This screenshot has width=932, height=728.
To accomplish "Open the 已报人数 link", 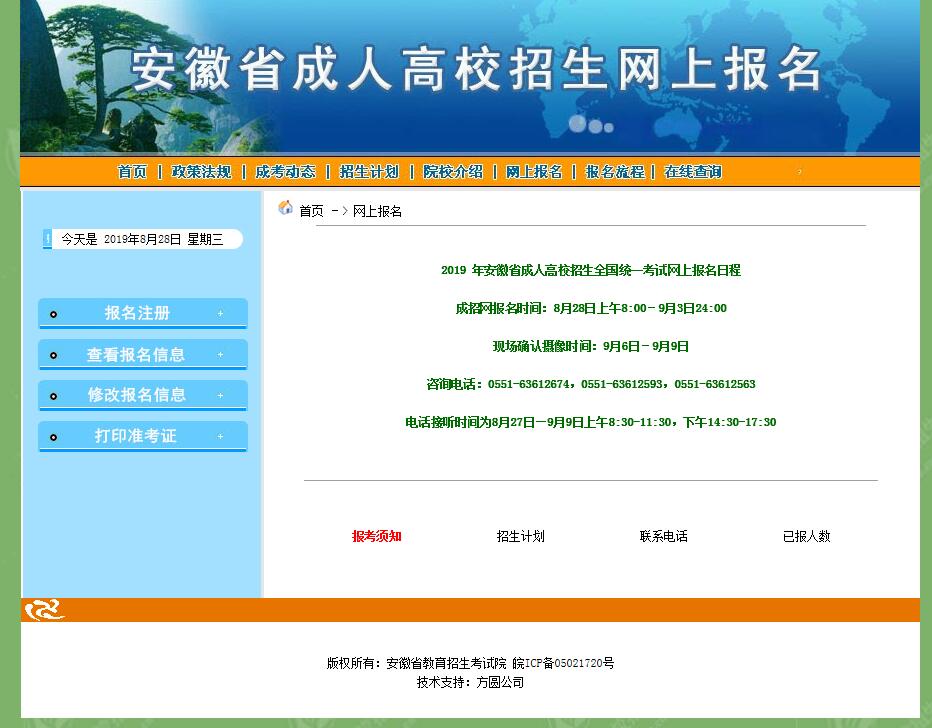I will pos(807,536).
